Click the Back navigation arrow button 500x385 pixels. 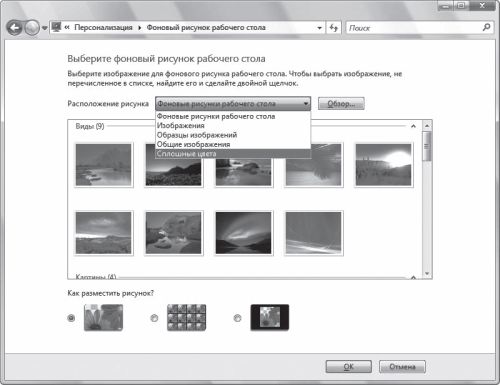(x=14, y=28)
